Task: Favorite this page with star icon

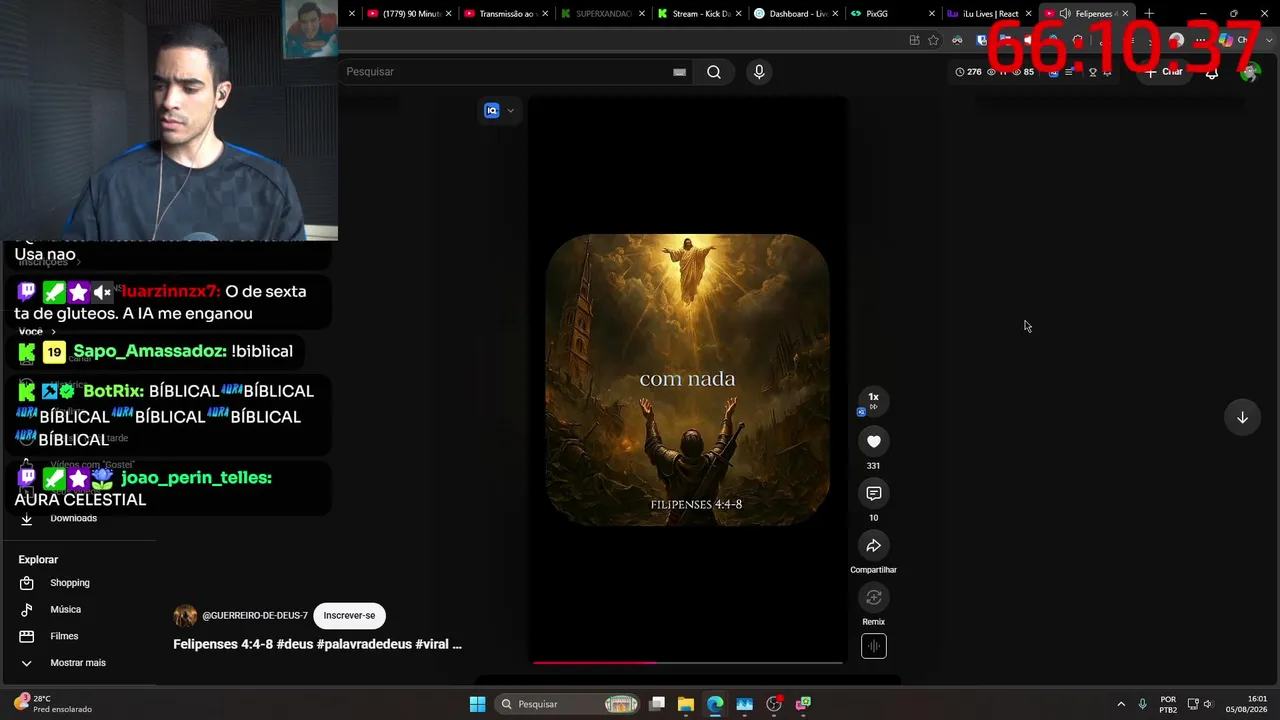Action: coord(933,40)
